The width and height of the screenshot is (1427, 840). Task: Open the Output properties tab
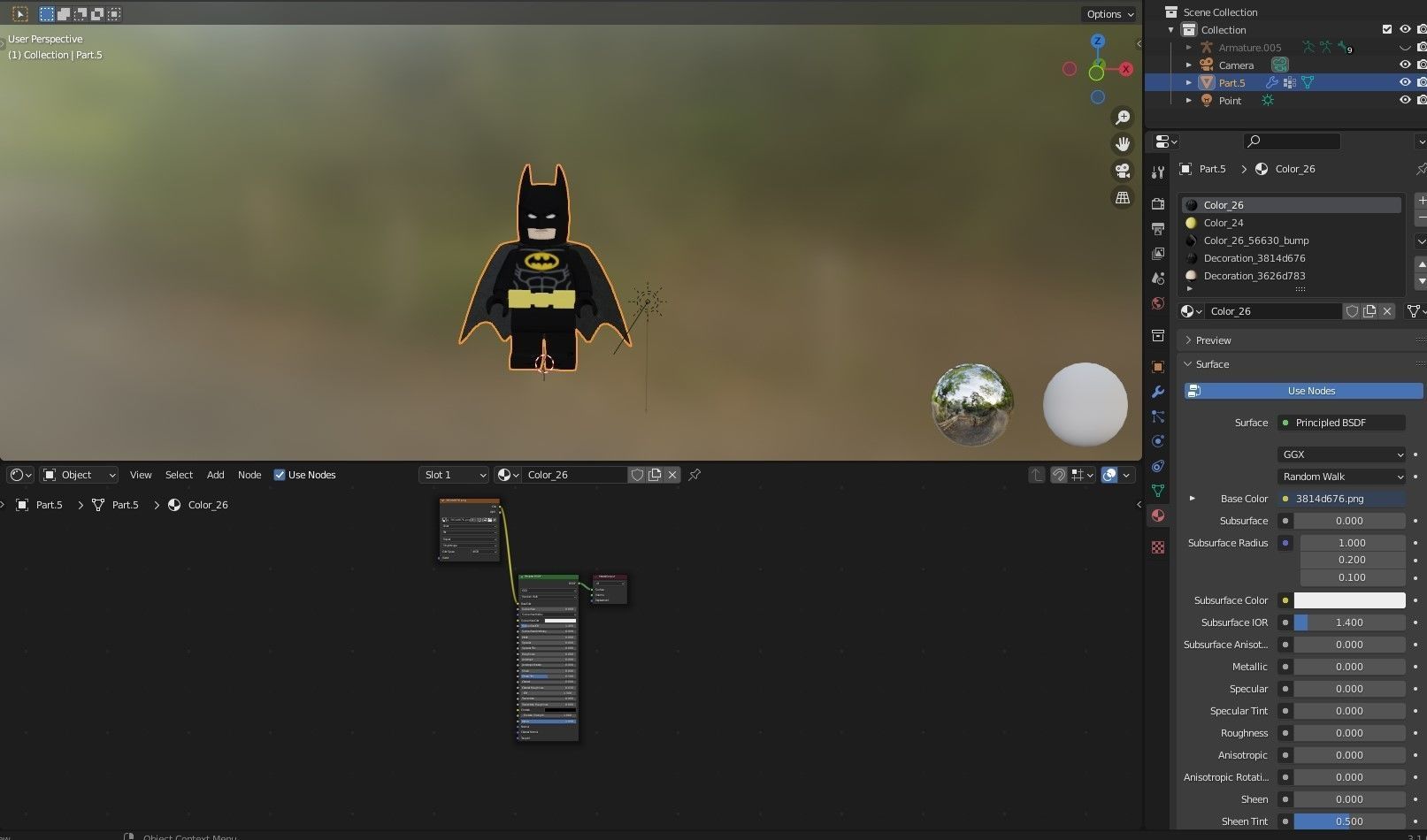1158,228
